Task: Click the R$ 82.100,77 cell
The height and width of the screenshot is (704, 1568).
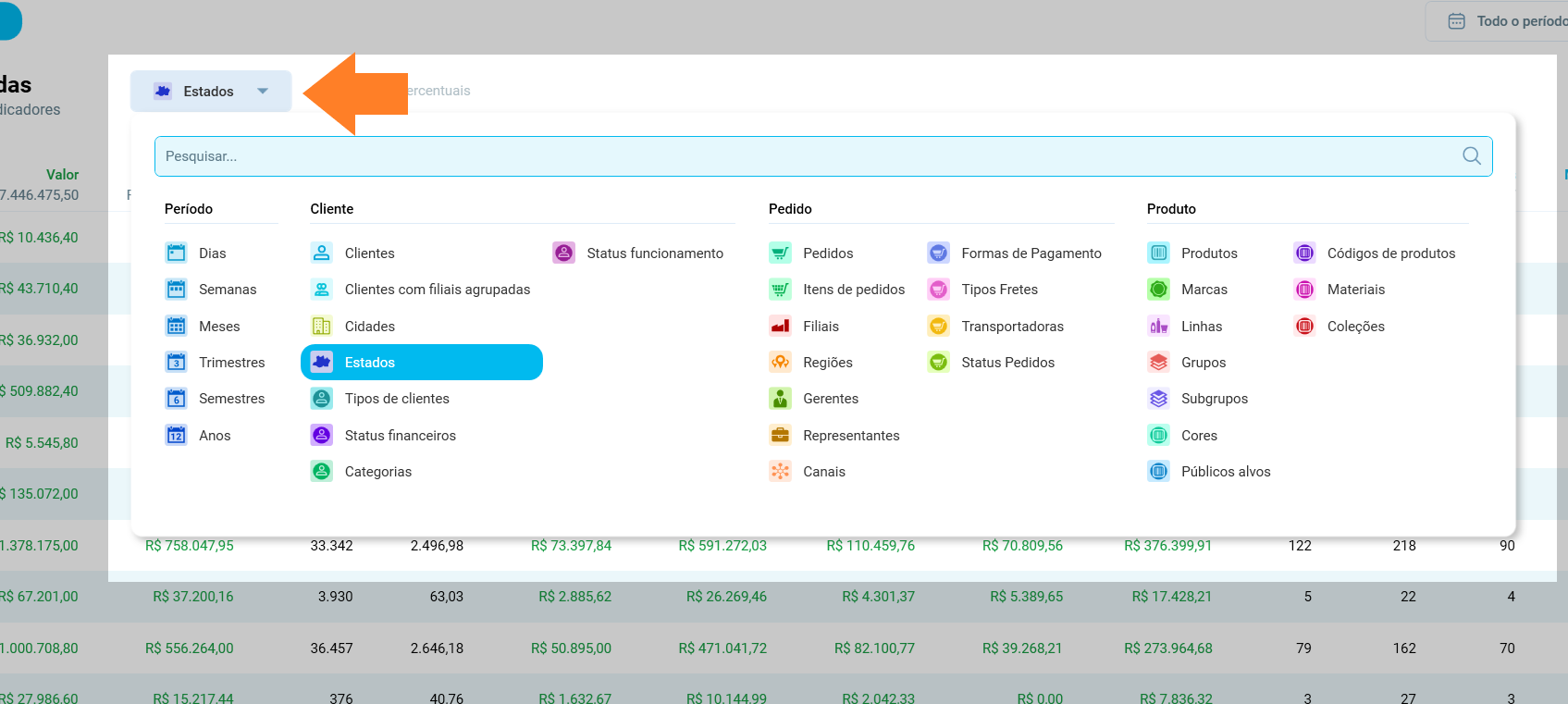Action: pos(874,648)
